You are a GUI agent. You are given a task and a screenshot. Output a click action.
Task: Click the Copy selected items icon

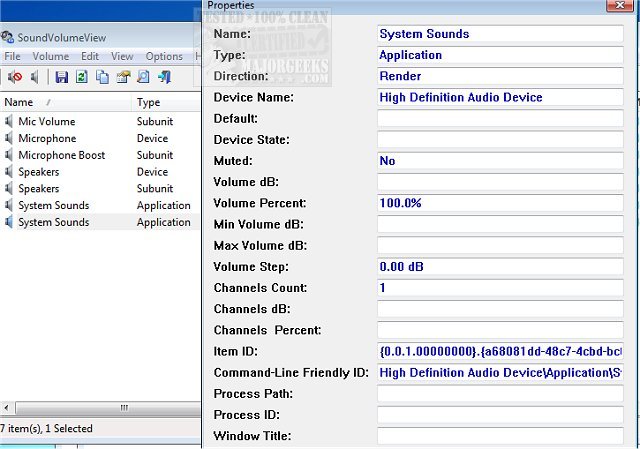coord(102,77)
